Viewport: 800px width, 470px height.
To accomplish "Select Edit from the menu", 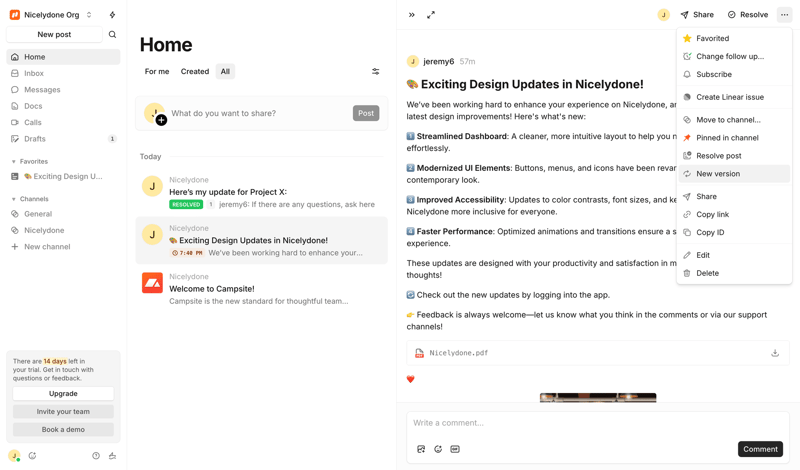I will 734,255.
